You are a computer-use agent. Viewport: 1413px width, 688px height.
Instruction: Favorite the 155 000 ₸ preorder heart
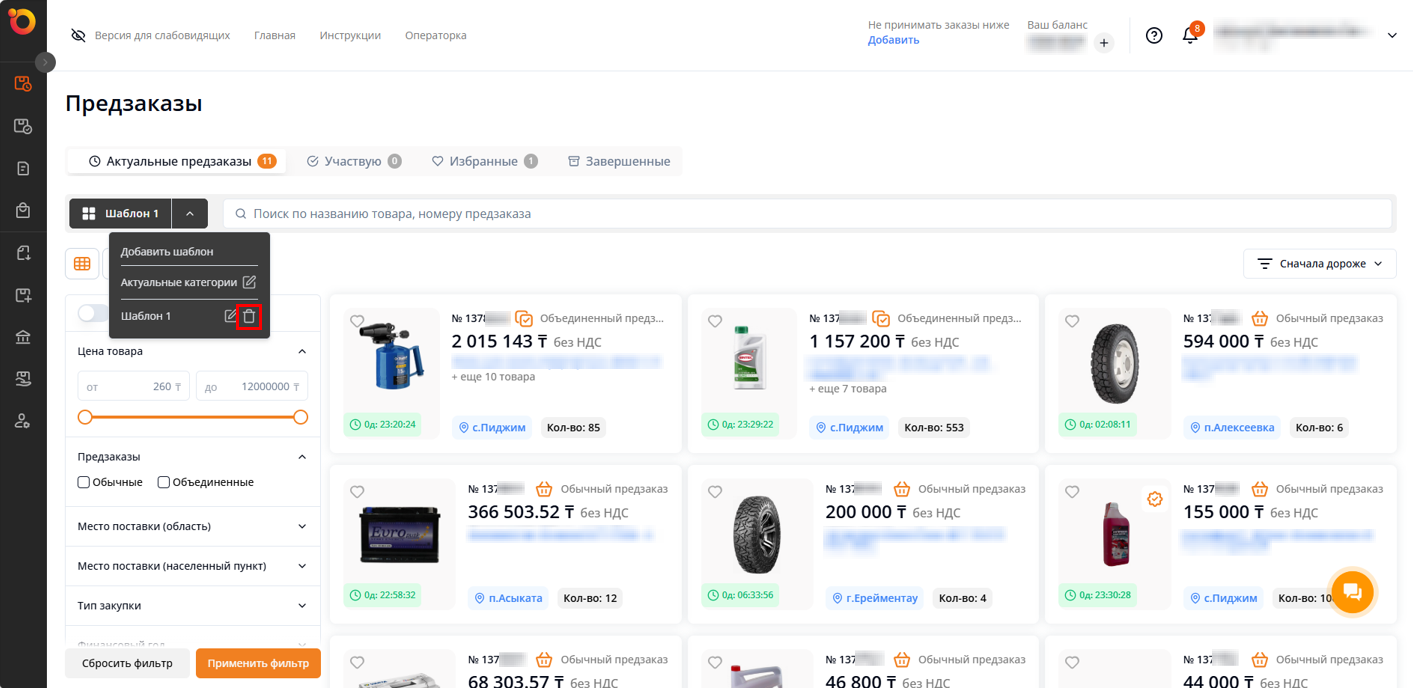(1072, 492)
